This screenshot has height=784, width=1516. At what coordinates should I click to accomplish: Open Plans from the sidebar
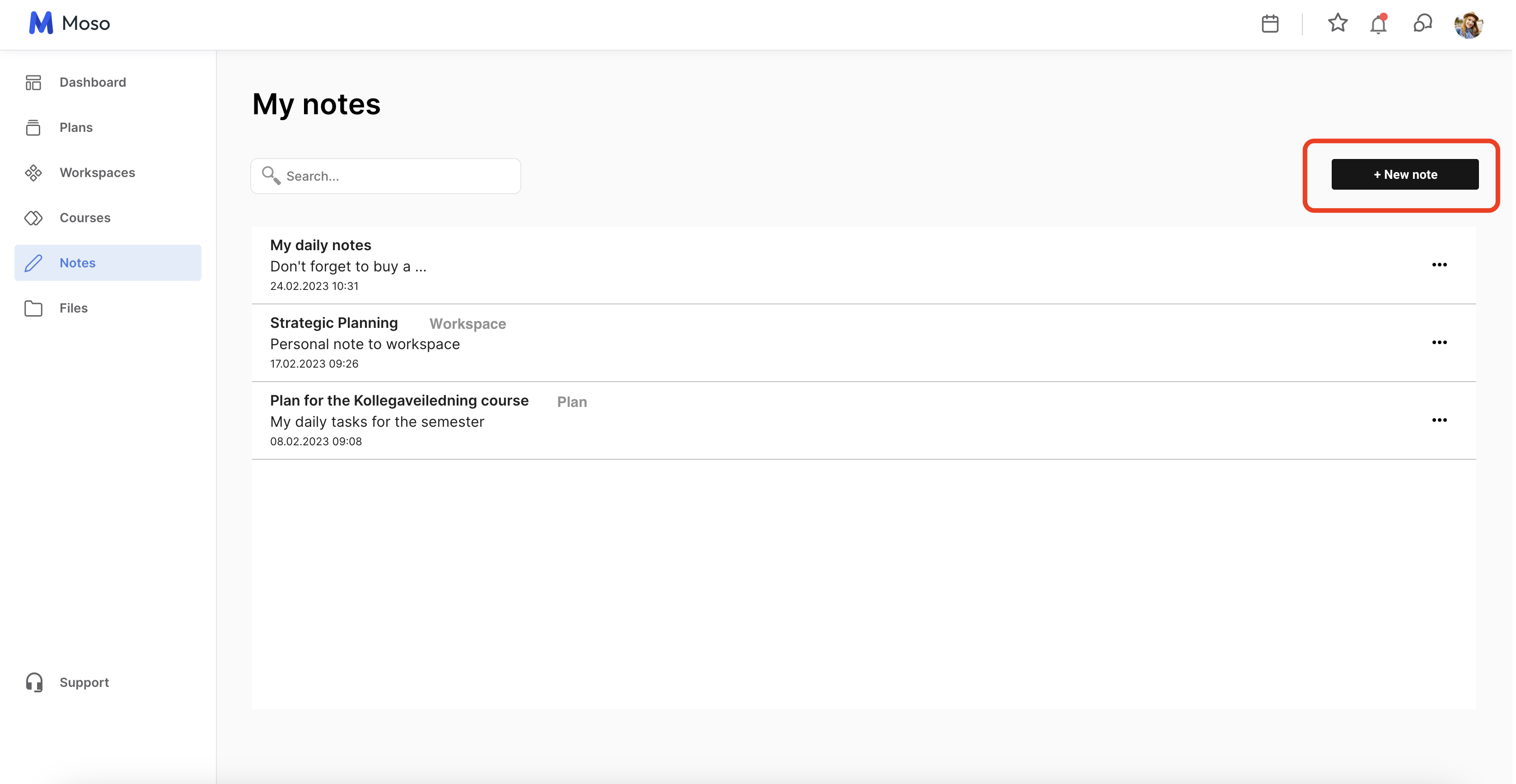tap(76, 128)
